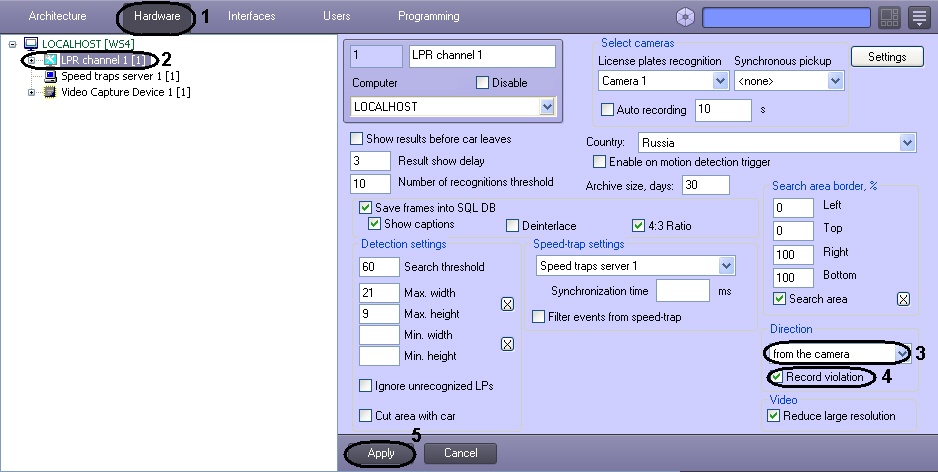Check the Deinterlace option

513,226
